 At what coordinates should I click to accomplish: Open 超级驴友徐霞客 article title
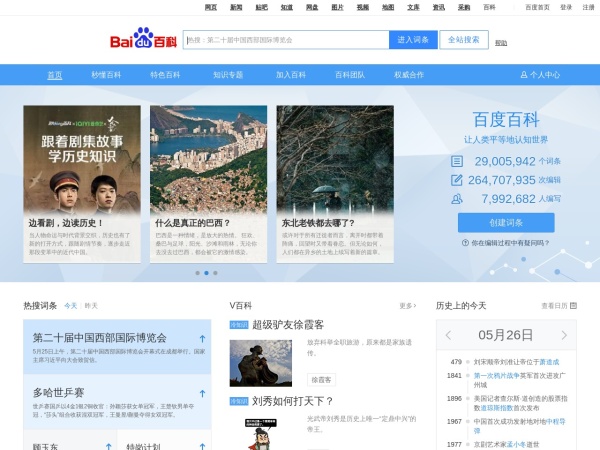pos(288,325)
